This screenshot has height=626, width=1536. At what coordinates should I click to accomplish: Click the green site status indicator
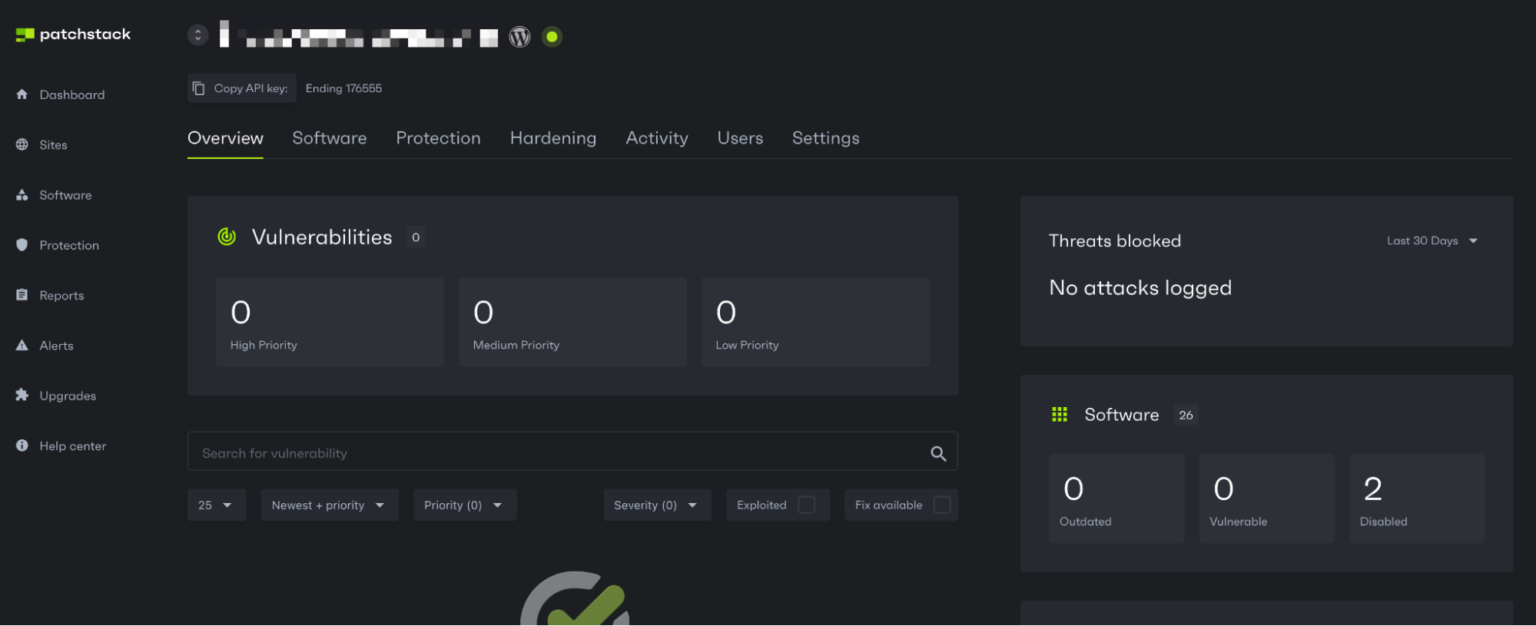click(x=551, y=36)
